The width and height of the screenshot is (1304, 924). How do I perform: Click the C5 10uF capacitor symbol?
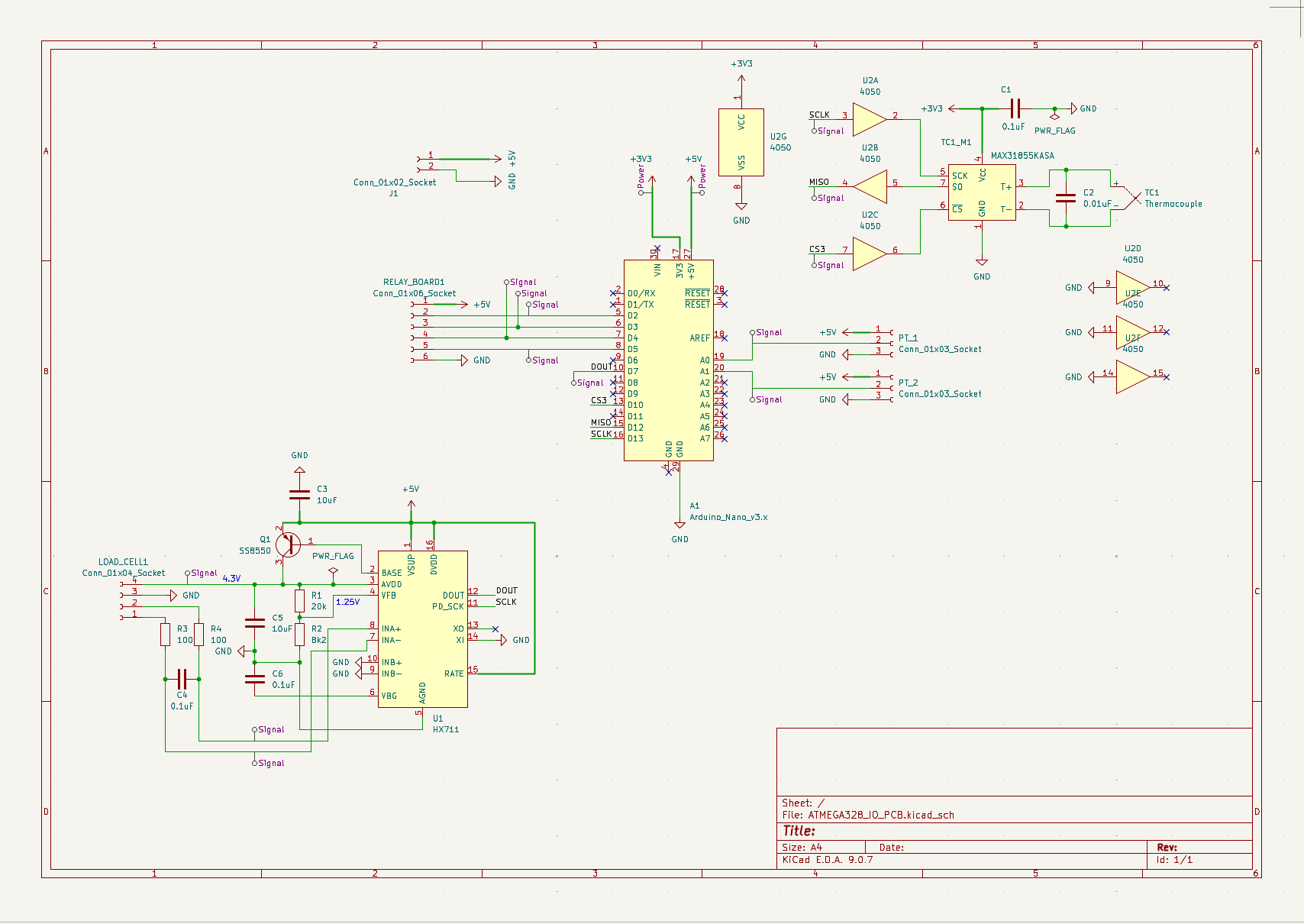(254, 623)
